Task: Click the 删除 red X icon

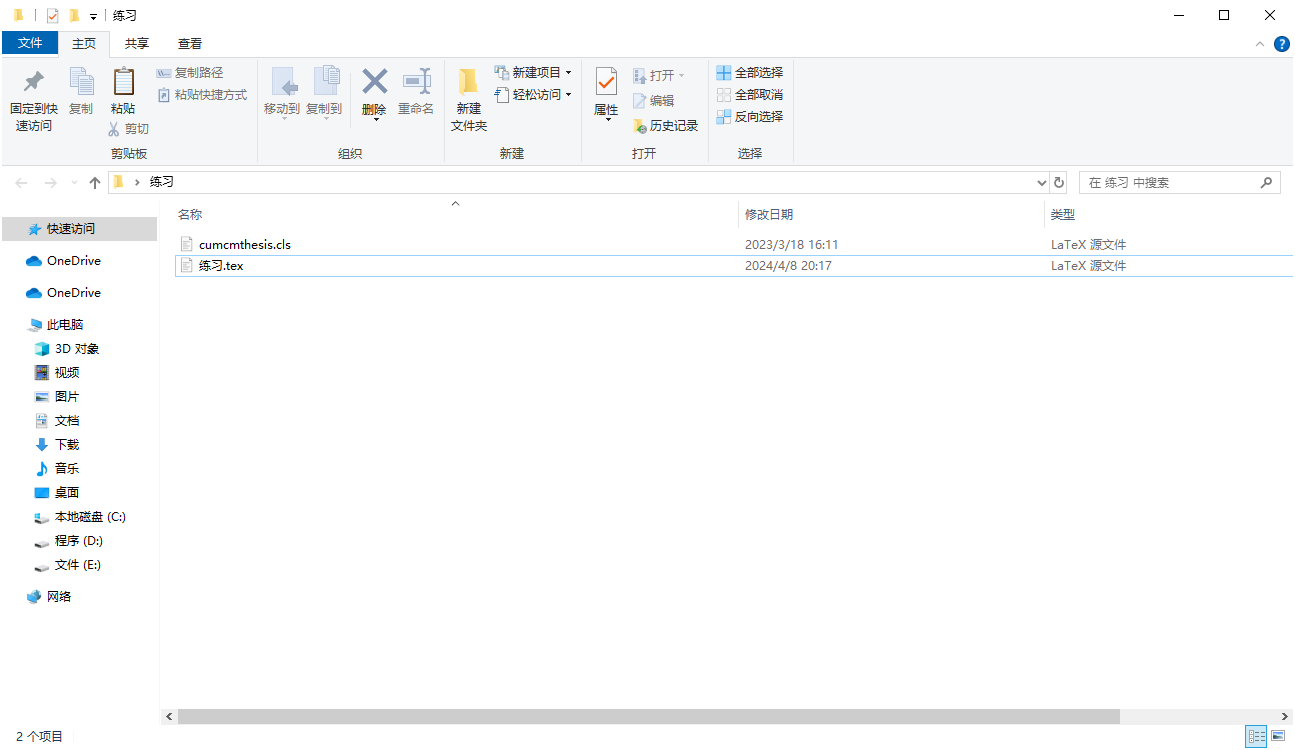Action: 374,82
